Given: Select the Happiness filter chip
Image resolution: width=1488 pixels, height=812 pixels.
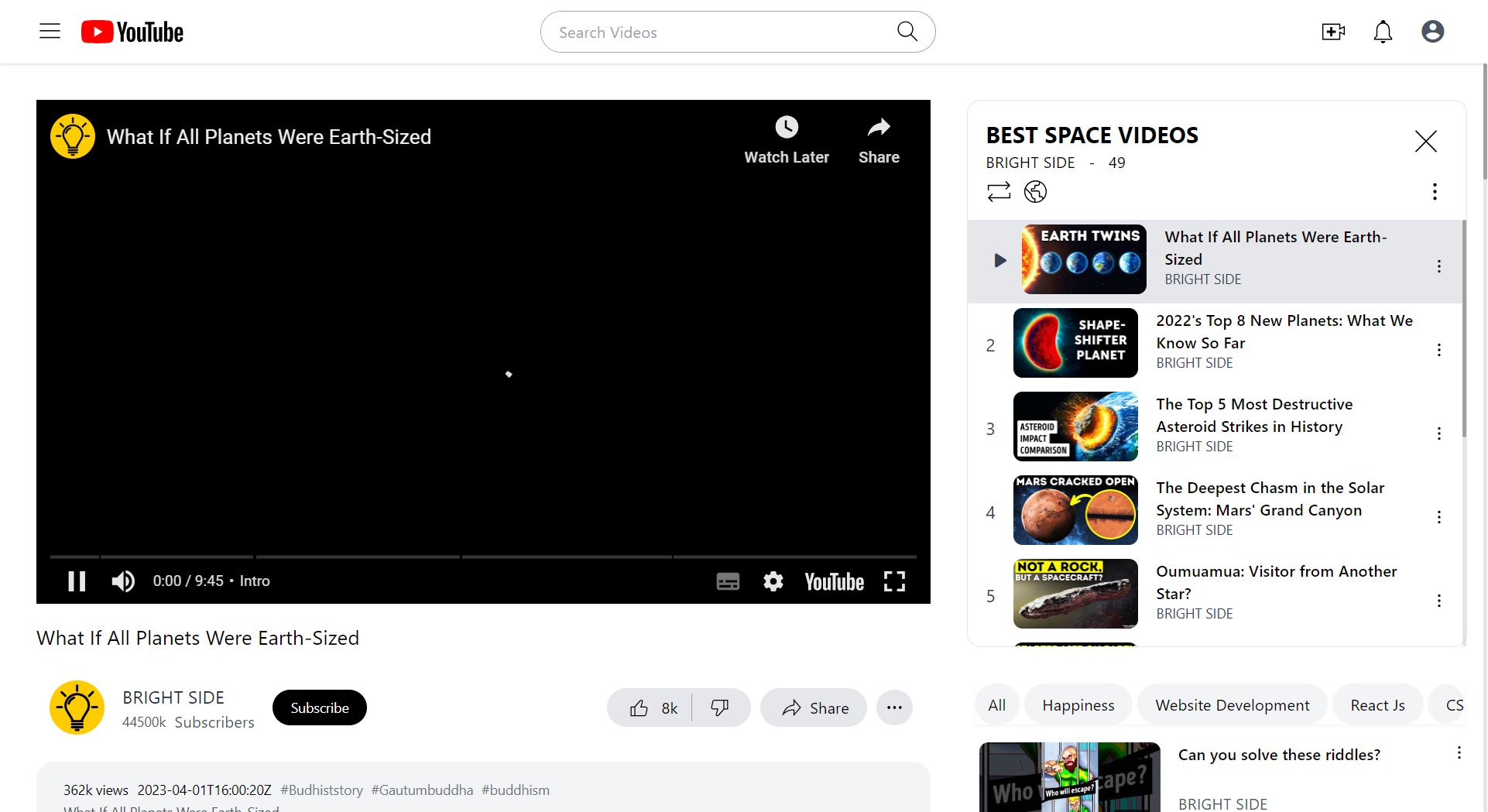Looking at the screenshot, I should [1078, 705].
